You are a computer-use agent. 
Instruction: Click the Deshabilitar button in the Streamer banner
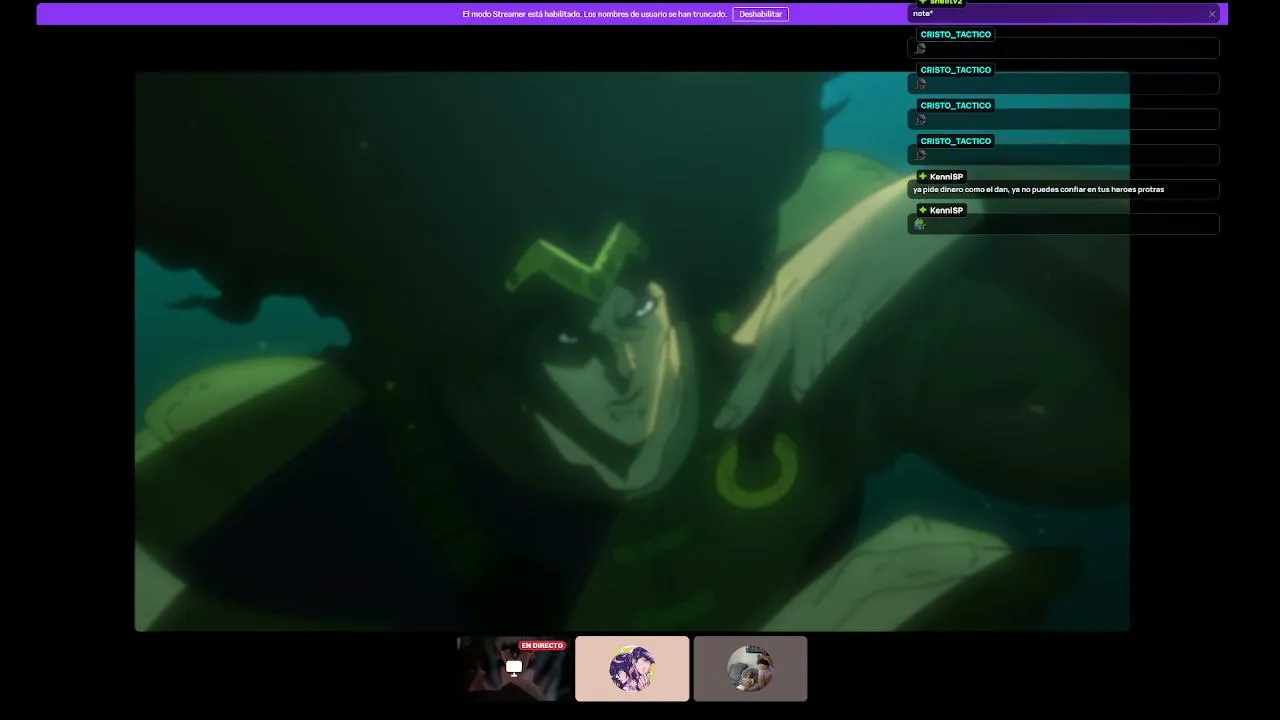760,14
